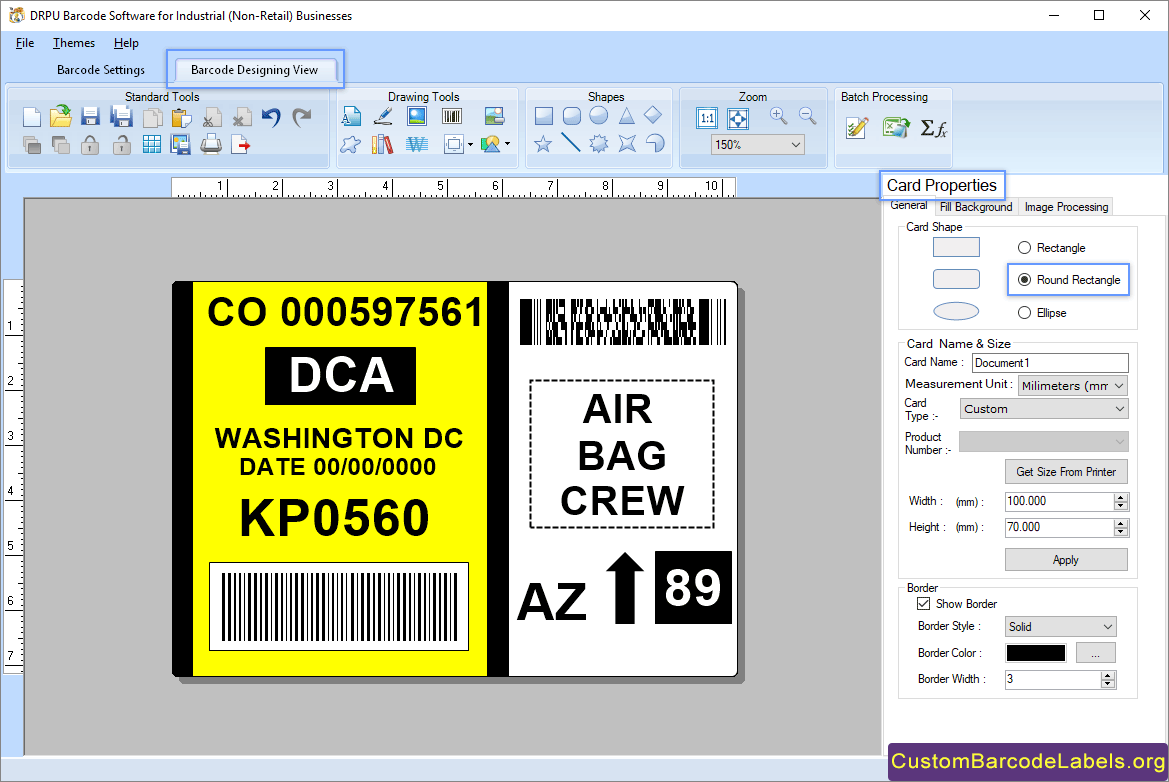Screen dimensions: 1169x782
Task: Zoom out with magnifier minus icon
Action: coord(807,116)
